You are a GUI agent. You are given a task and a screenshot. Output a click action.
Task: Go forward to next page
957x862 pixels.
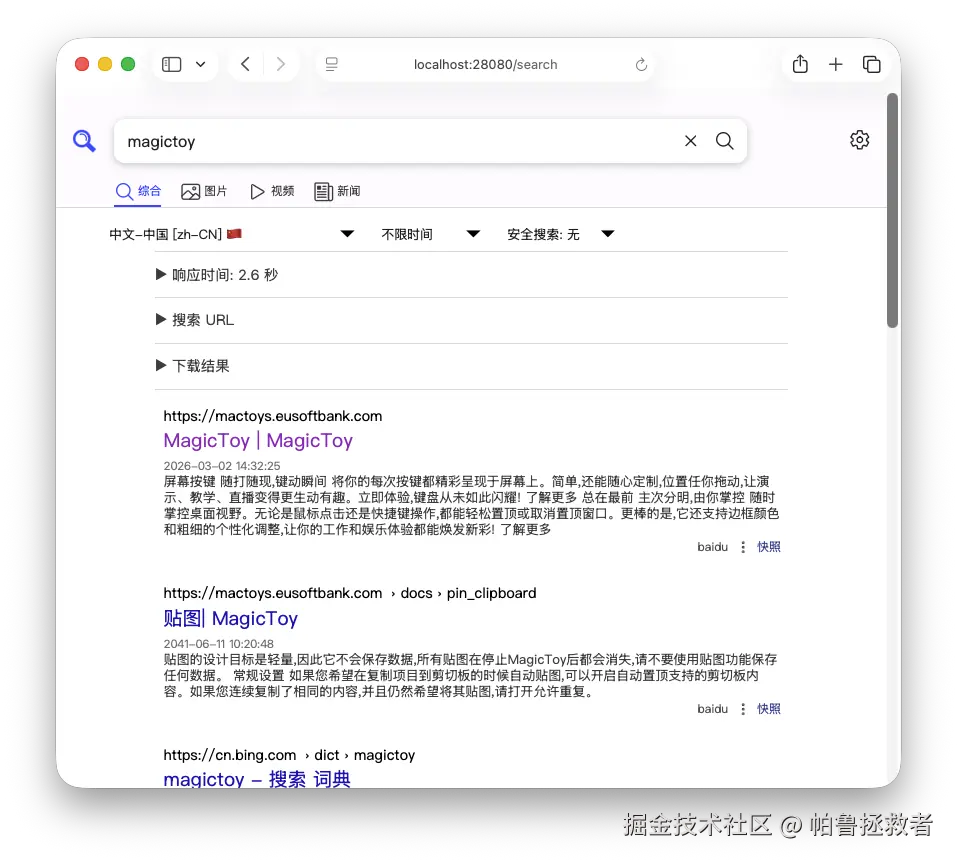(x=281, y=64)
